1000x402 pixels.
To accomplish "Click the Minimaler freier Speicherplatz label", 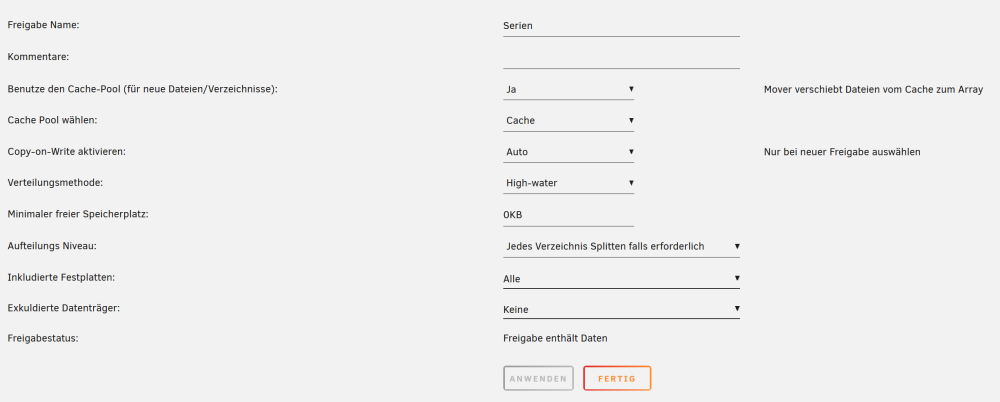I will [78, 214].
